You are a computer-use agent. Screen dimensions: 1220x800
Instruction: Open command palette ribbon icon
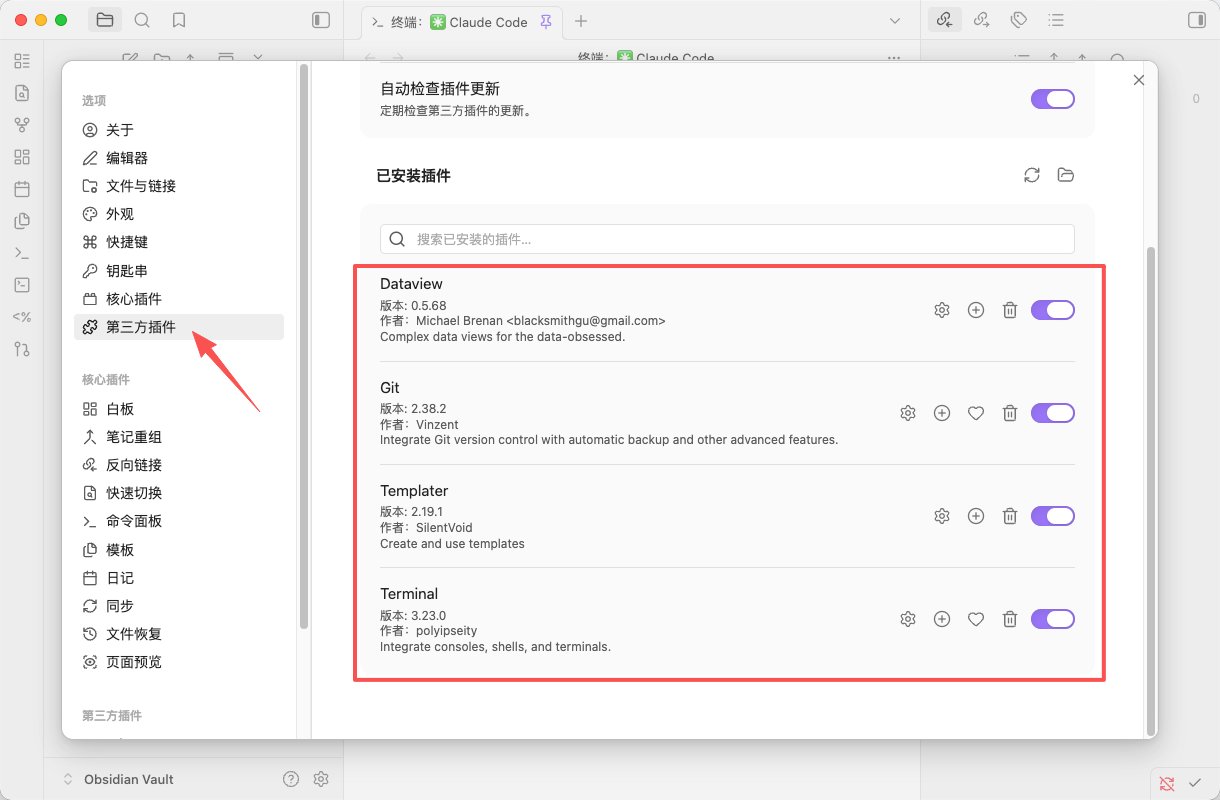tap(22, 253)
